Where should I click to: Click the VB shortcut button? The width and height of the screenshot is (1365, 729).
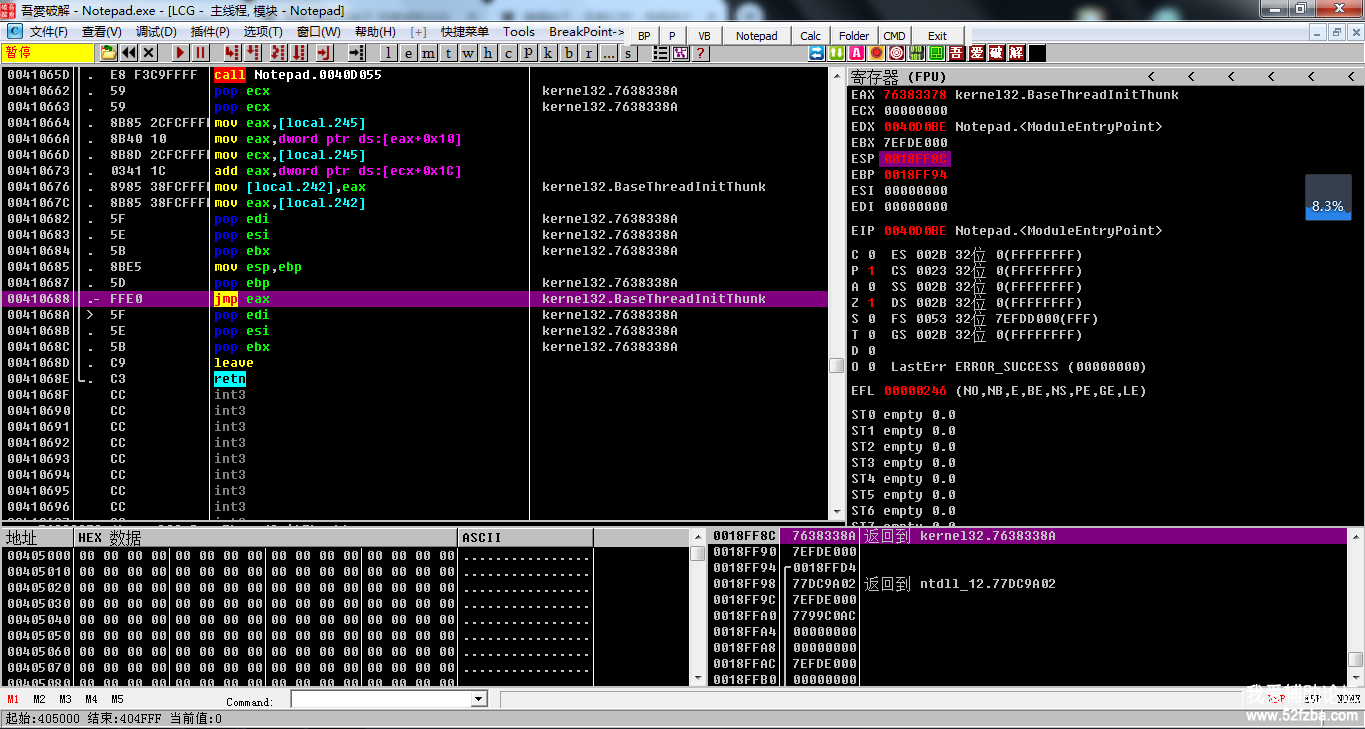coord(704,36)
